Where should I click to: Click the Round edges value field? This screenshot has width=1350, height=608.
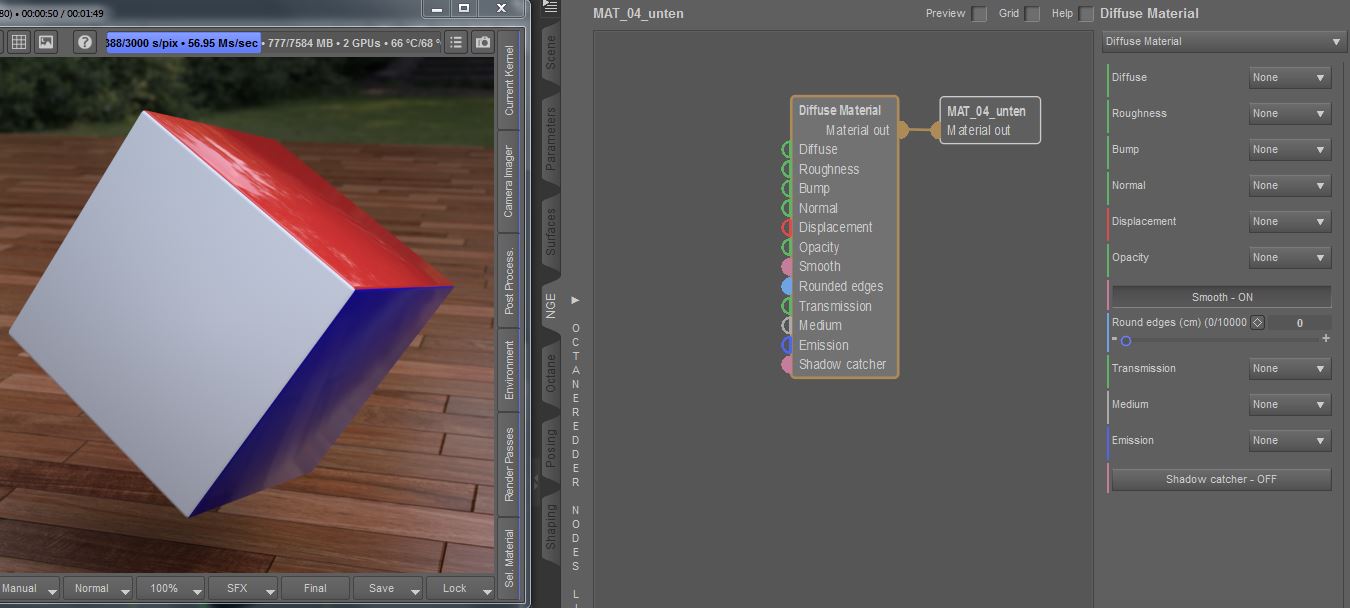pos(1299,323)
